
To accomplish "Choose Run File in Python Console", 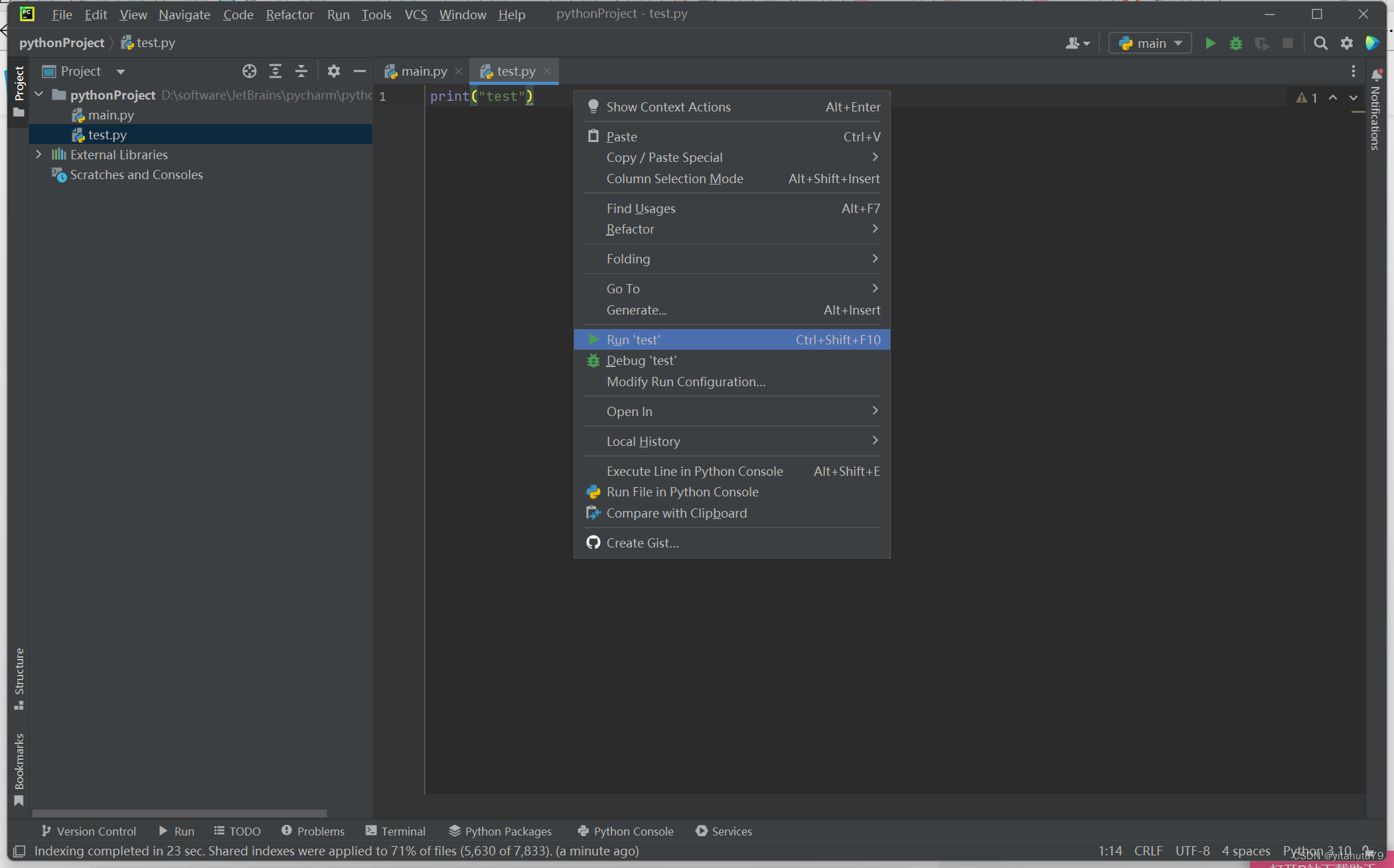I will 732,492.
